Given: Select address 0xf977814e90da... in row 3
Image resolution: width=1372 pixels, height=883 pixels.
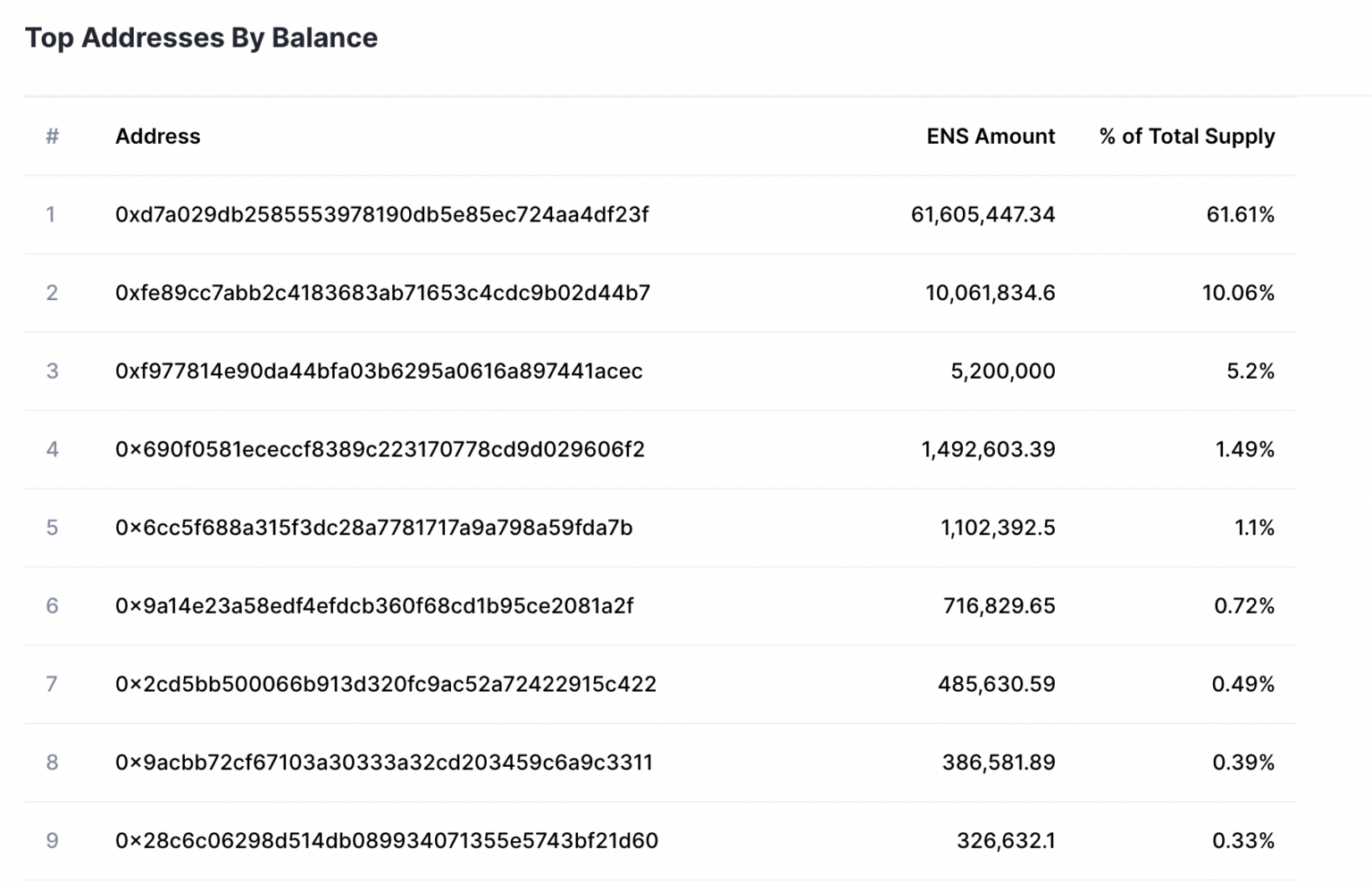Looking at the screenshot, I should click(x=379, y=371).
